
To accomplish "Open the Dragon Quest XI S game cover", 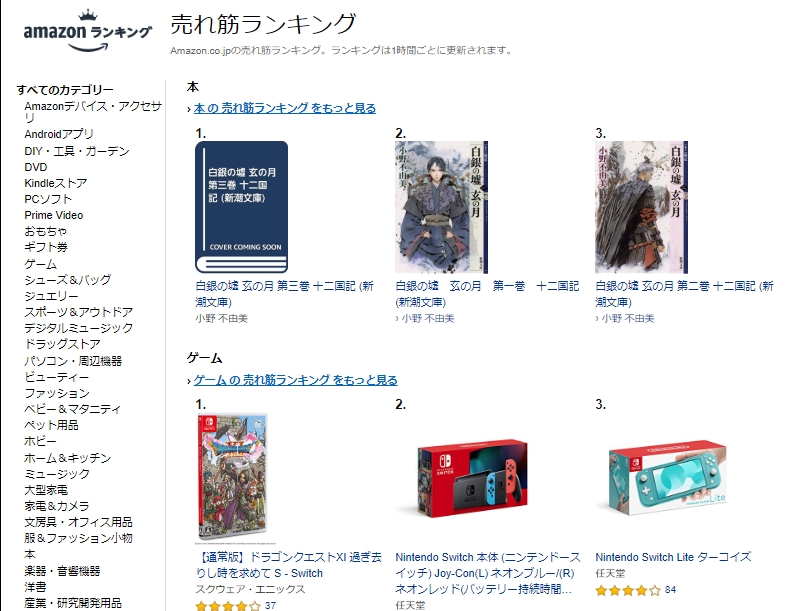I will tap(232, 478).
